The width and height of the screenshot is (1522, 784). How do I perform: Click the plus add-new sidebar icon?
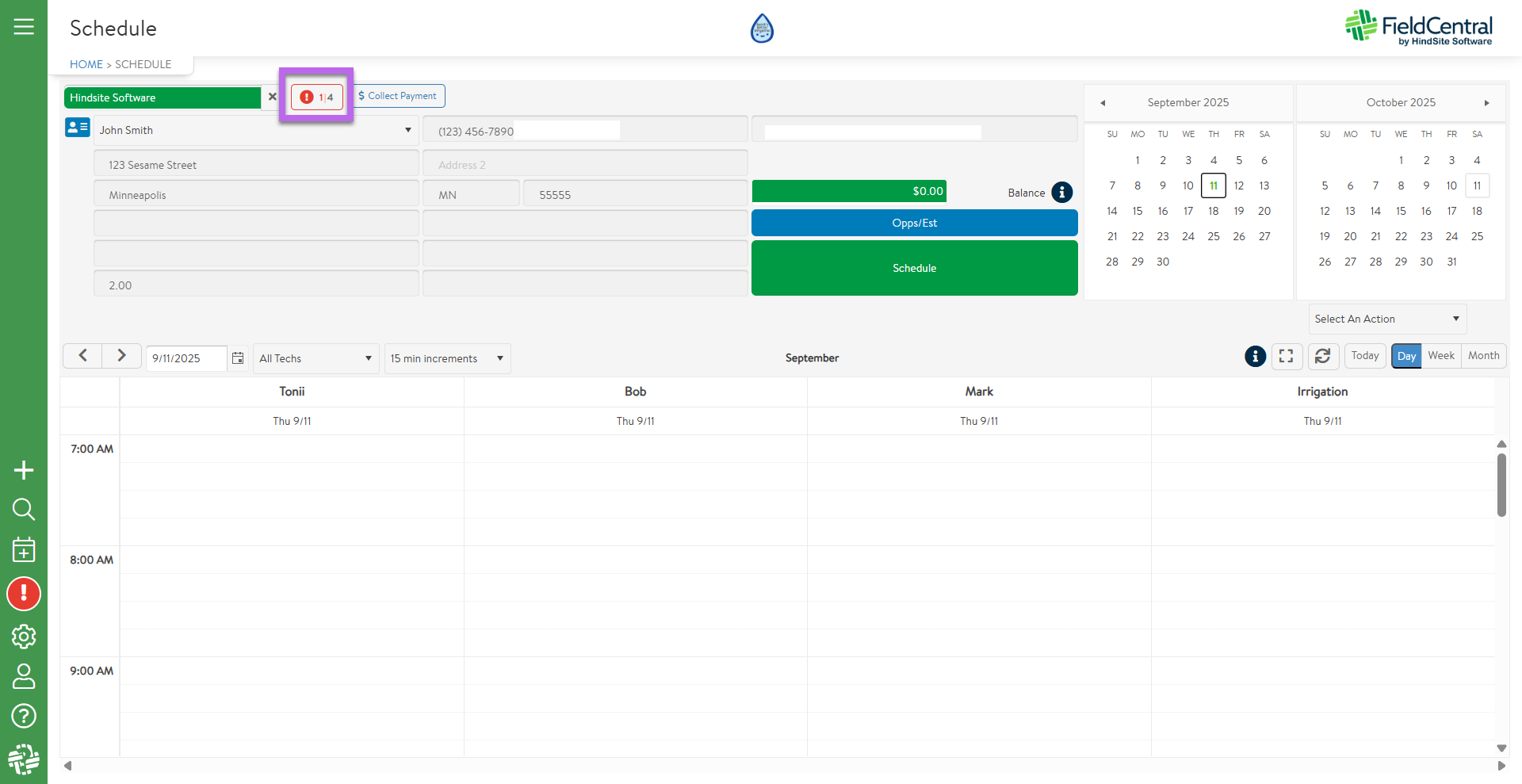tap(24, 470)
